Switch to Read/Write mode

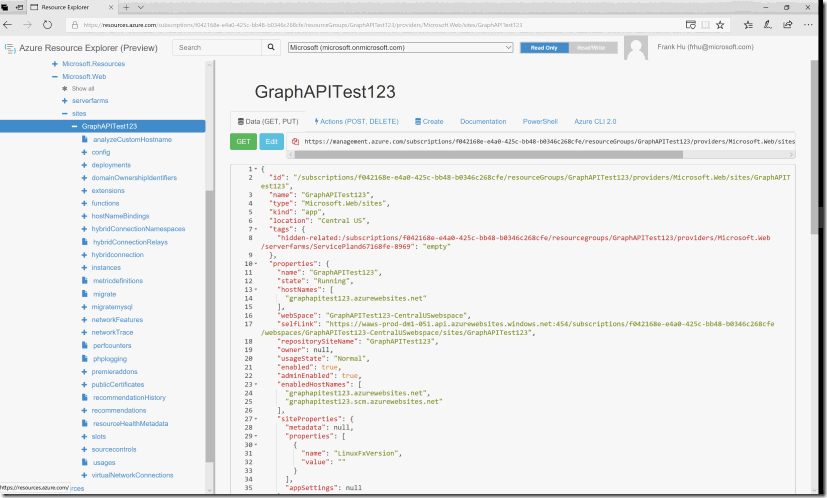click(591, 48)
